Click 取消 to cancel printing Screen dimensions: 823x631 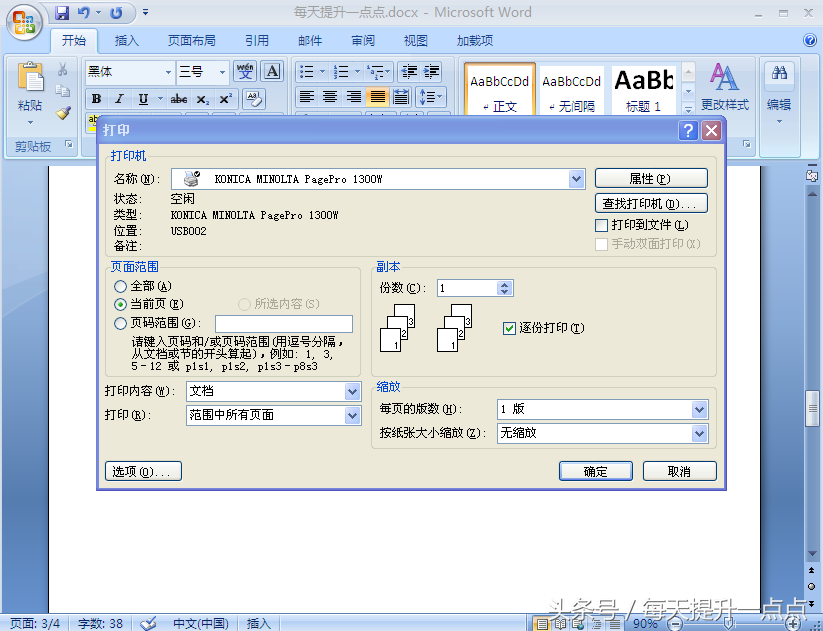pos(679,471)
